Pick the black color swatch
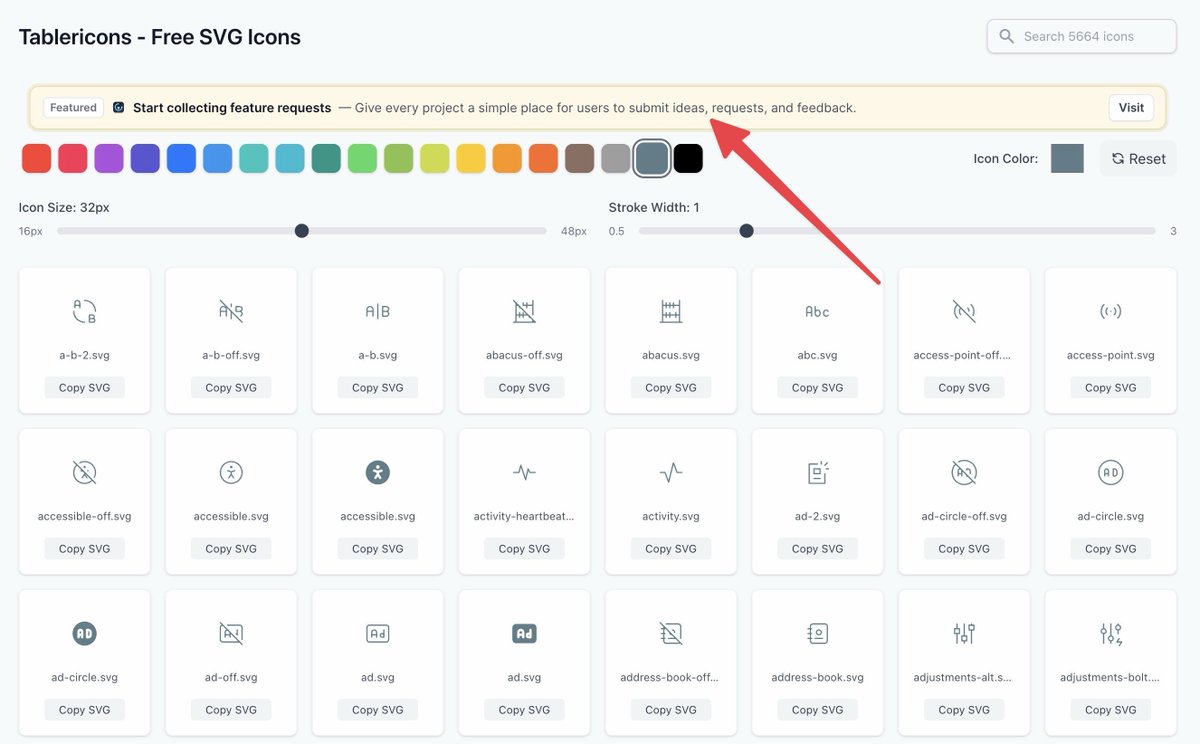The image size is (1200, 744). (688, 158)
